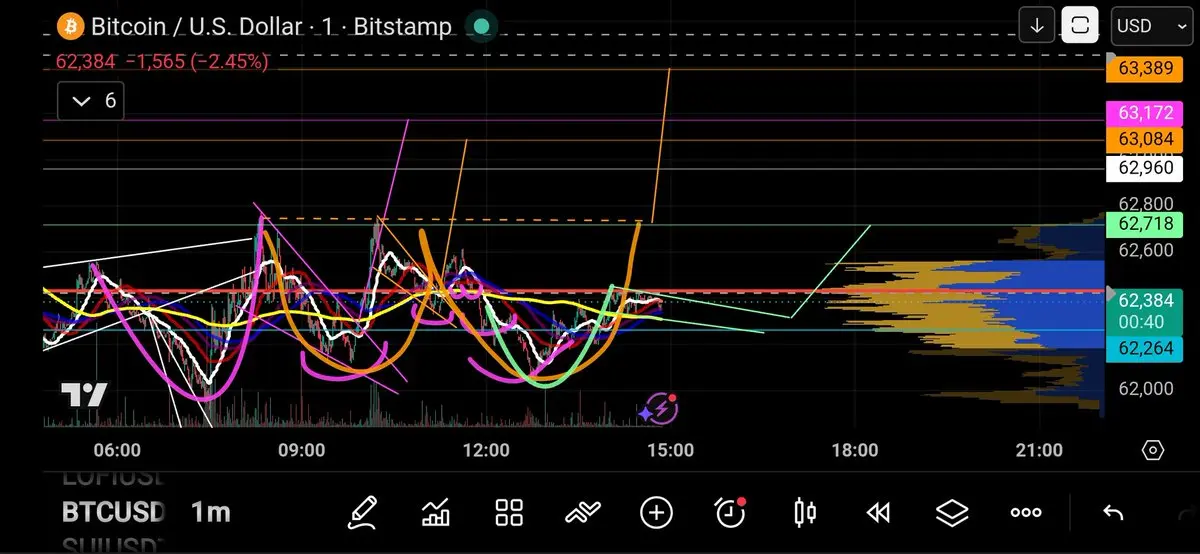Open the object tree layers icon
This screenshot has width=1200, height=554.
pos(952,513)
